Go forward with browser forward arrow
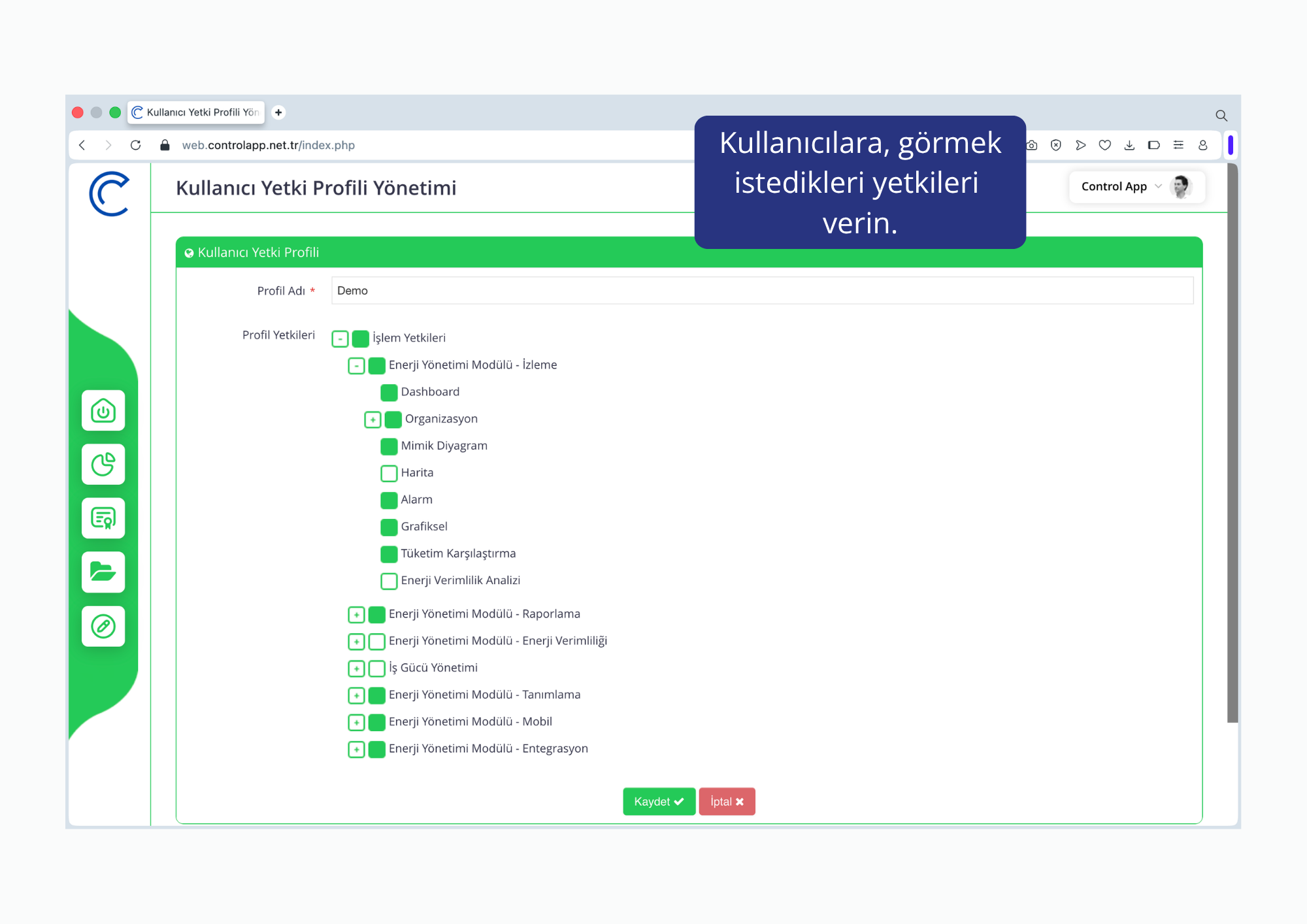This screenshot has width=1307, height=924. (108, 145)
